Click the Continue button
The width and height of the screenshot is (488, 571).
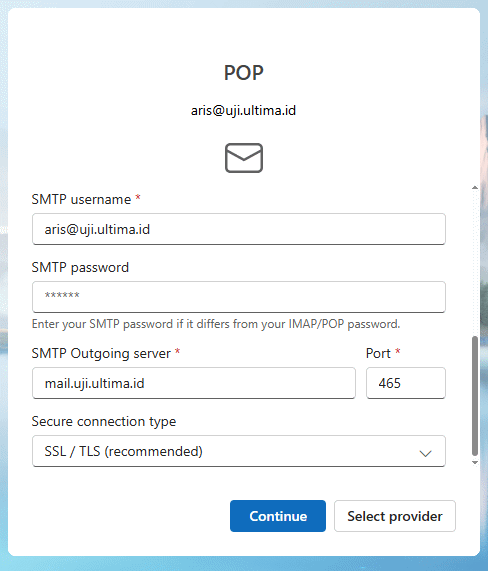point(278,516)
